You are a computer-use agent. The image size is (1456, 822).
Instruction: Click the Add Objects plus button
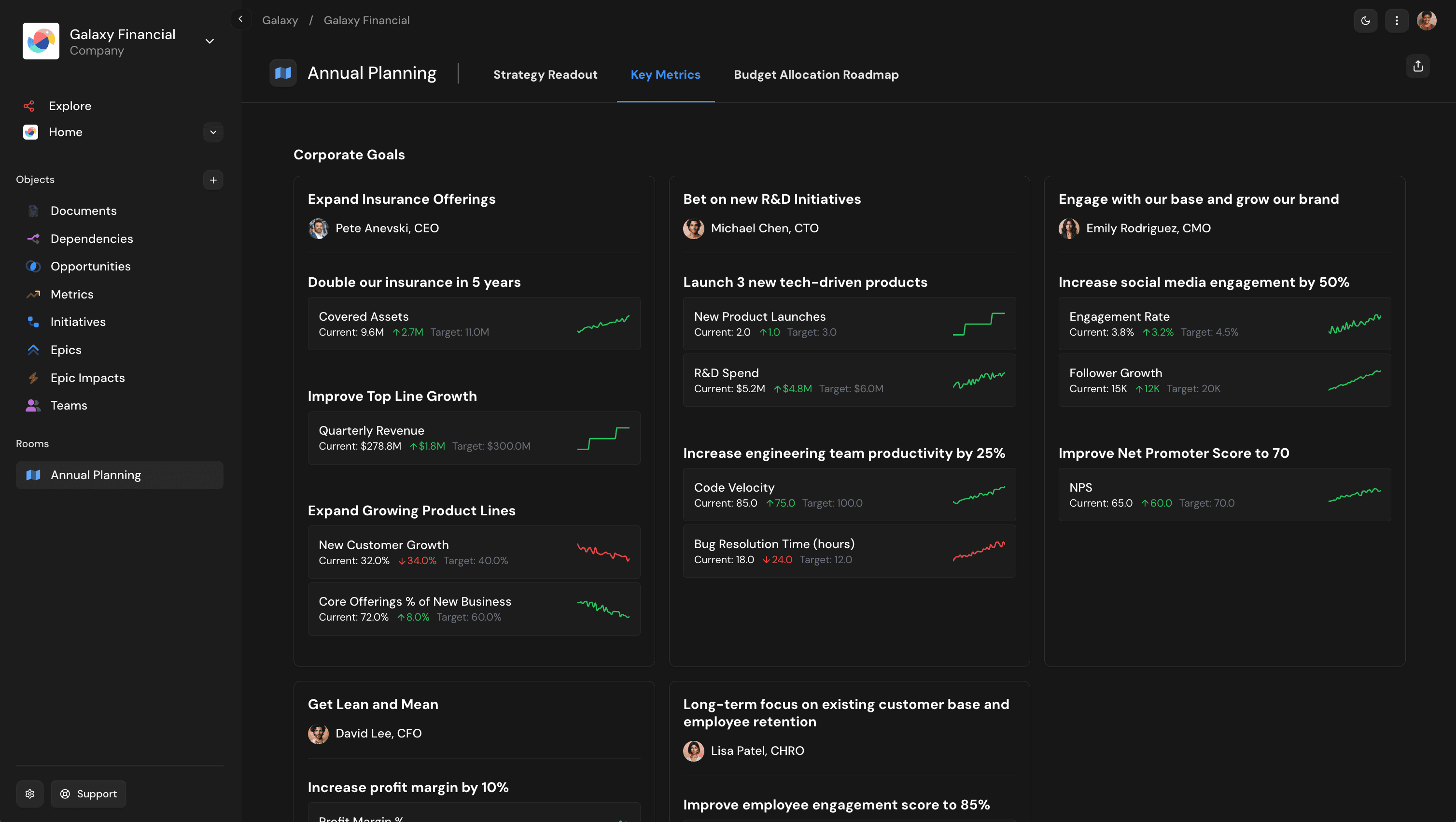click(213, 180)
